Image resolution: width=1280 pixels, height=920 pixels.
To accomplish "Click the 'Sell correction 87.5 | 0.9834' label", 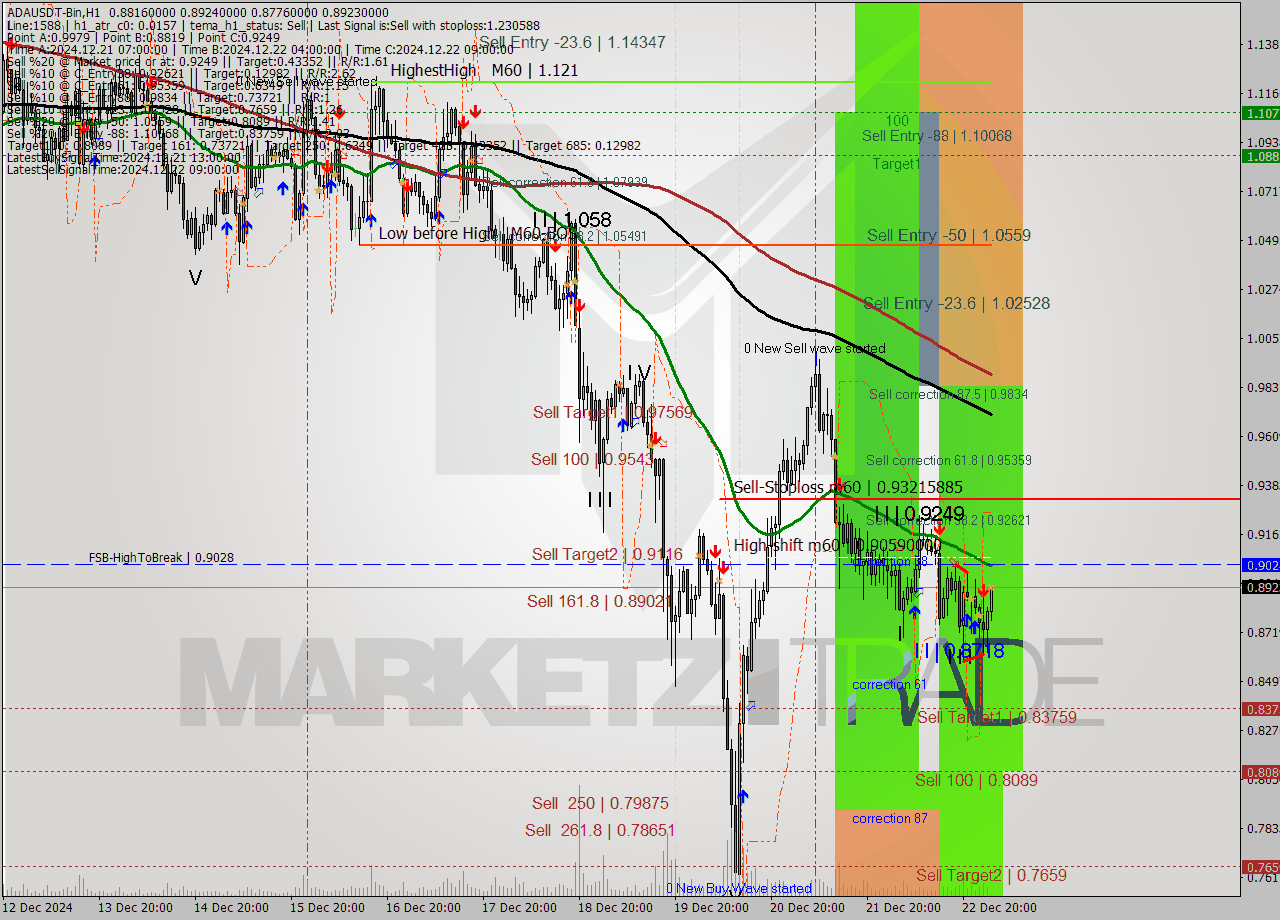I will pyautogui.click(x=948, y=394).
